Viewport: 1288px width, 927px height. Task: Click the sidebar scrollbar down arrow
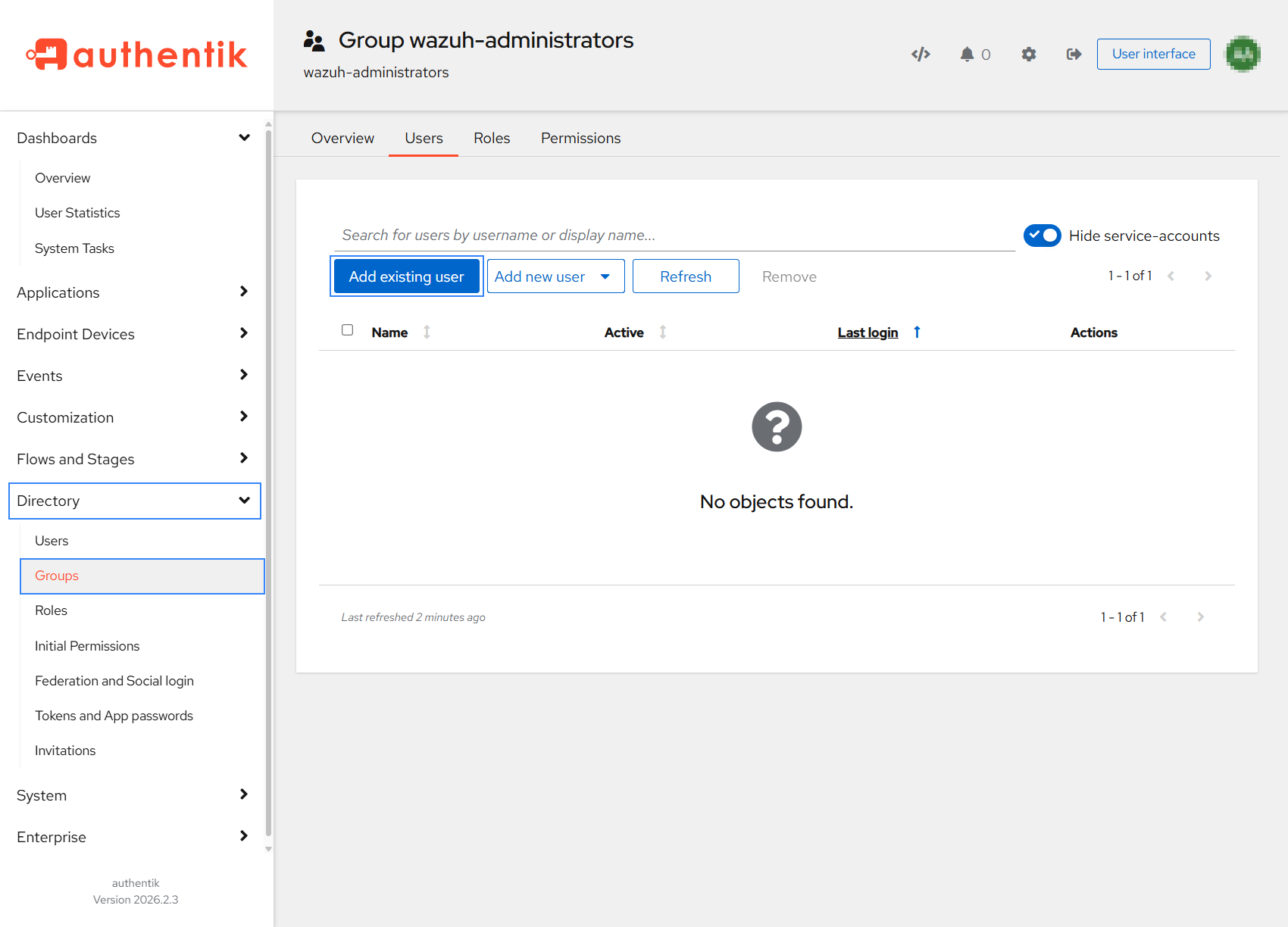[x=268, y=849]
